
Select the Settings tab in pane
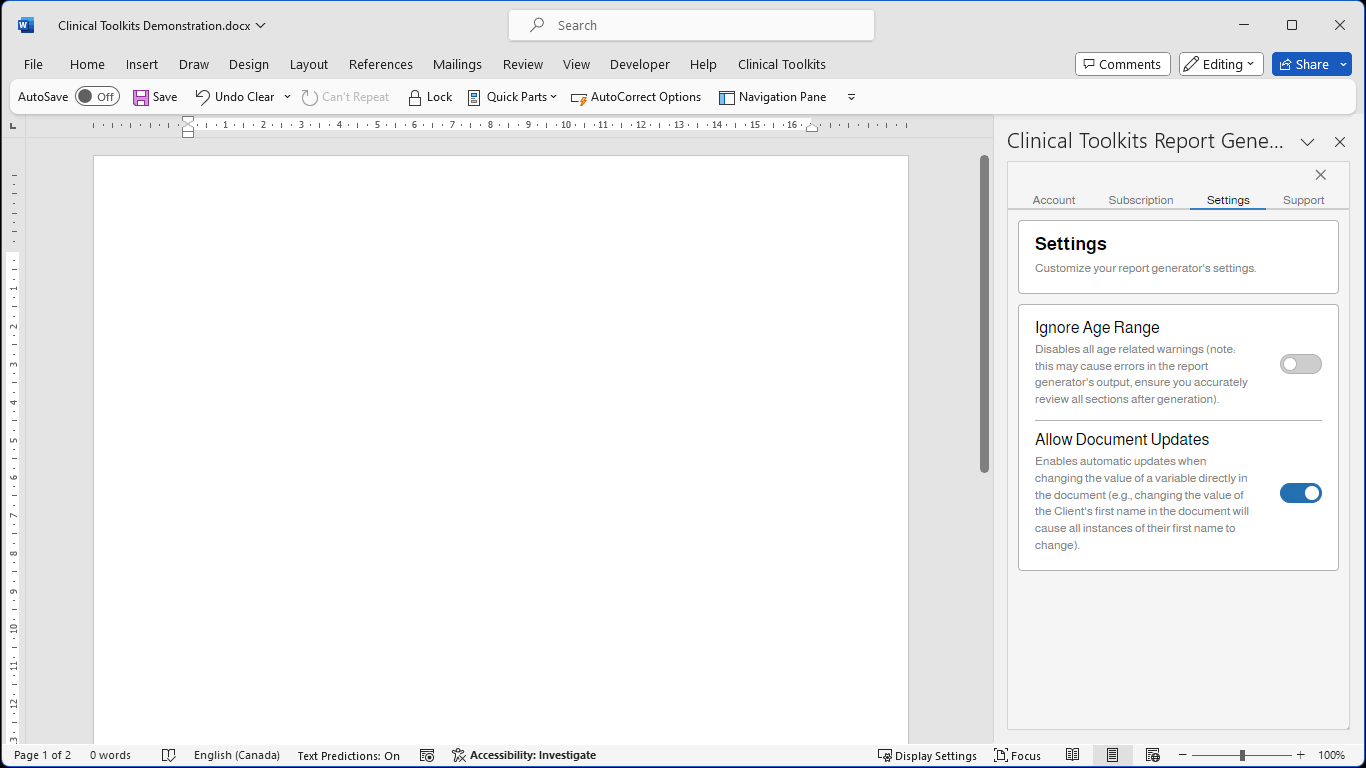click(x=1228, y=200)
